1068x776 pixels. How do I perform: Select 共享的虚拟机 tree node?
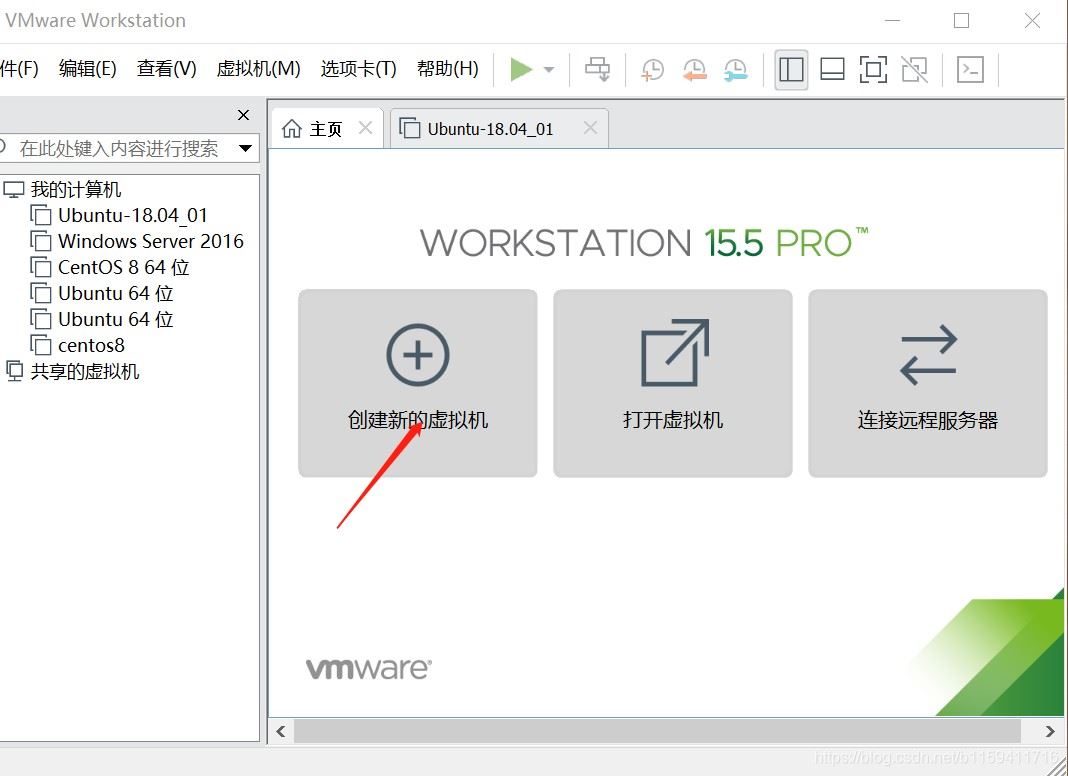coord(84,371)
